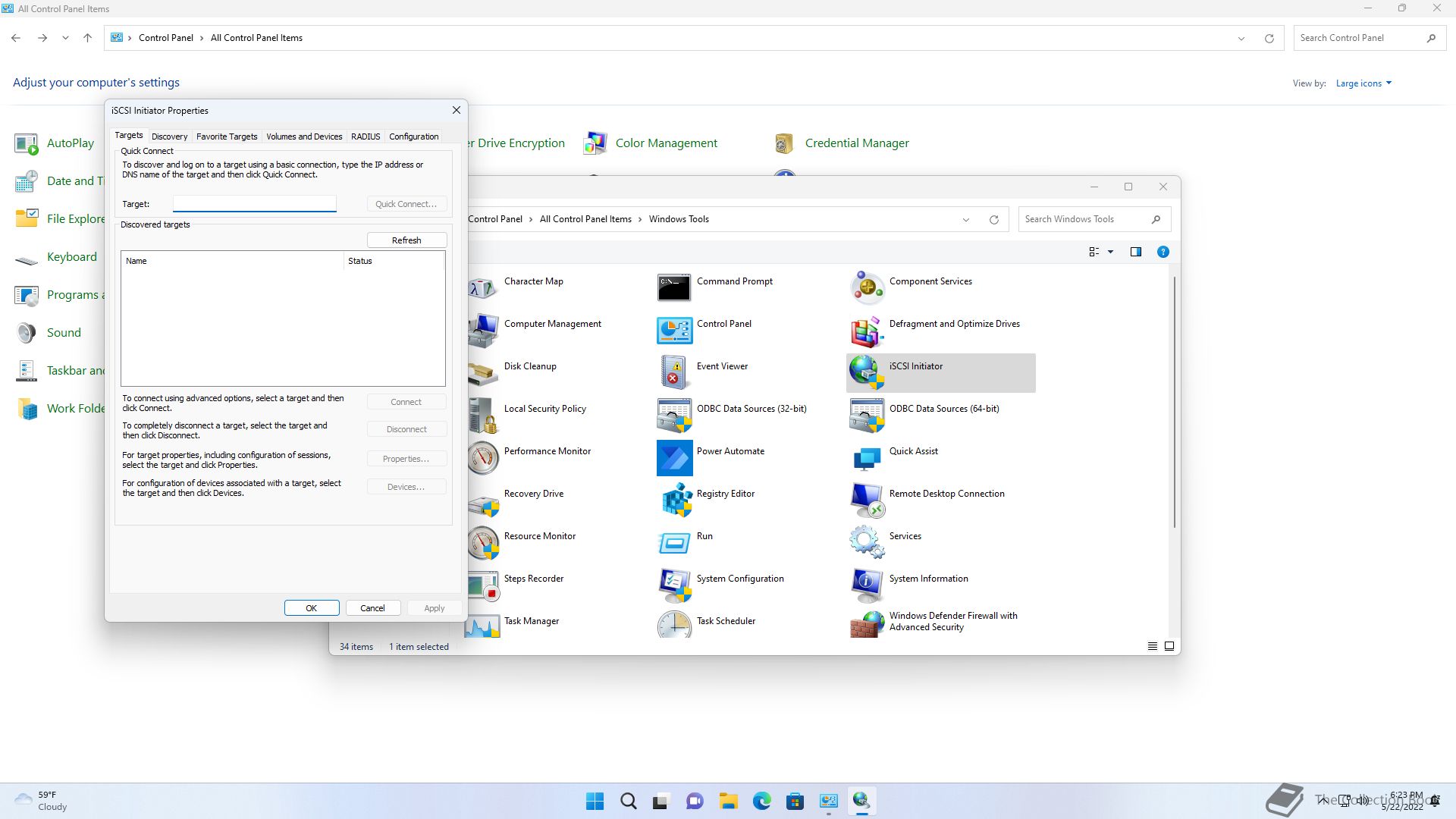The image size is (1456, 819).
Task: Open the Control Panel icon in Windows Tools
Action: click(x=674, y=331)
